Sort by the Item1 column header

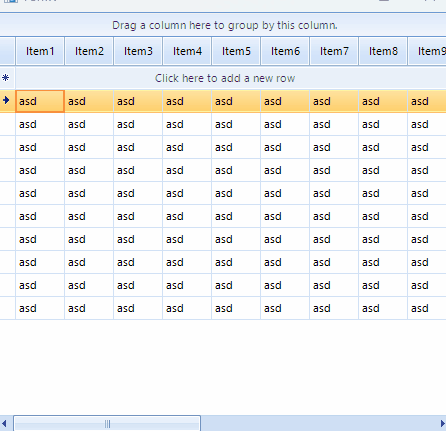click(x=40, y=51)
